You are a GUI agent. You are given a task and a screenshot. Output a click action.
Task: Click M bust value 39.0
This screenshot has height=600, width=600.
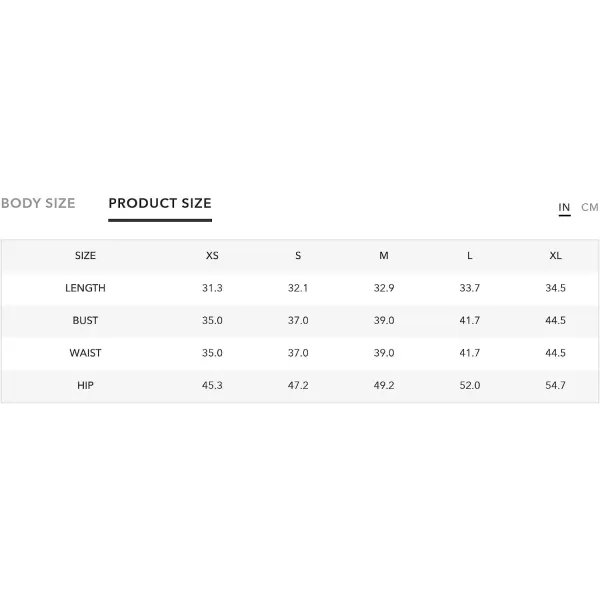pos(384,320)
